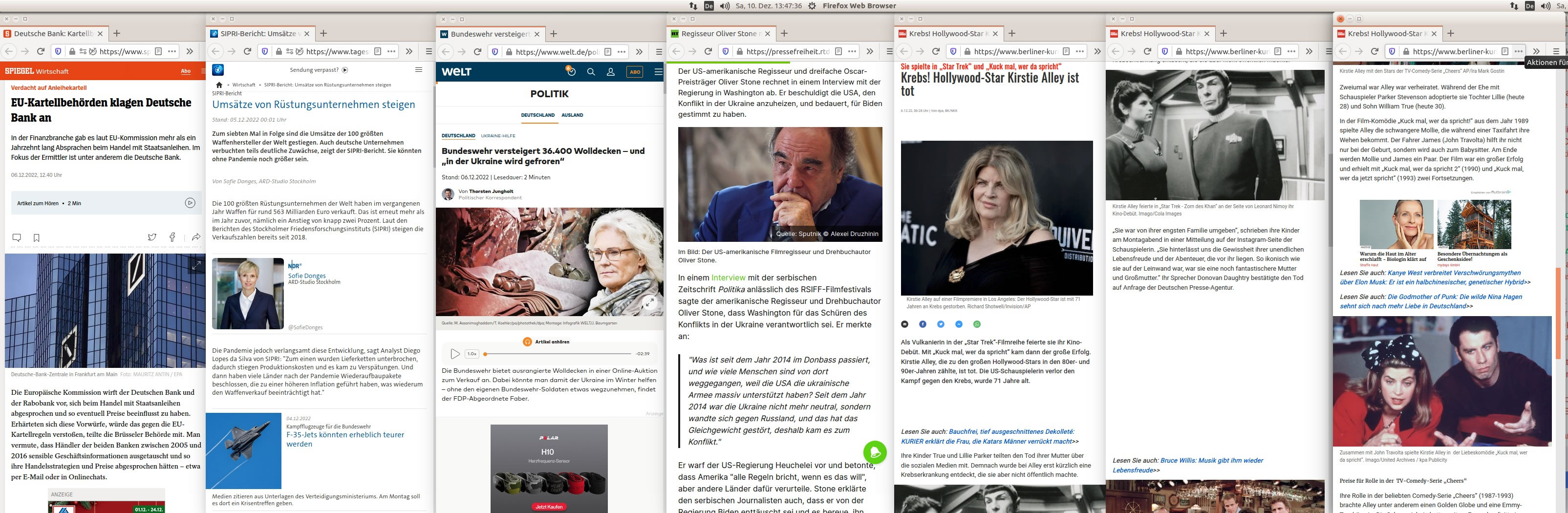Open the WELT site hamburger menu

658,72
